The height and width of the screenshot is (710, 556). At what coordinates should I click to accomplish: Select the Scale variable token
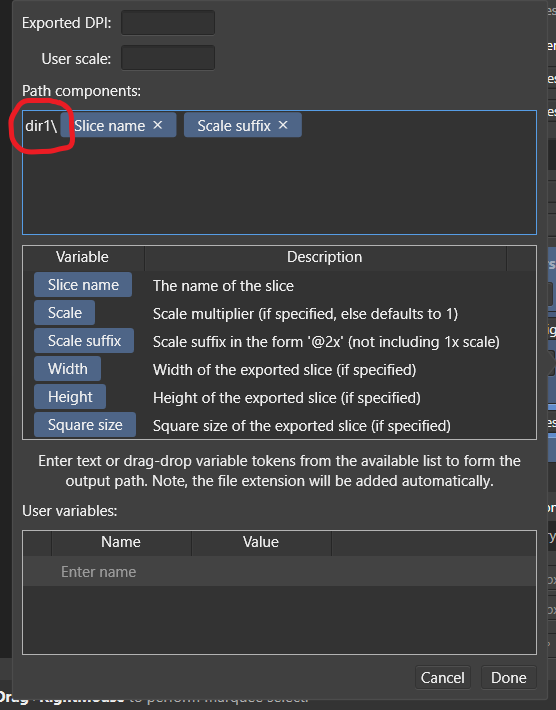click(64, 313)
